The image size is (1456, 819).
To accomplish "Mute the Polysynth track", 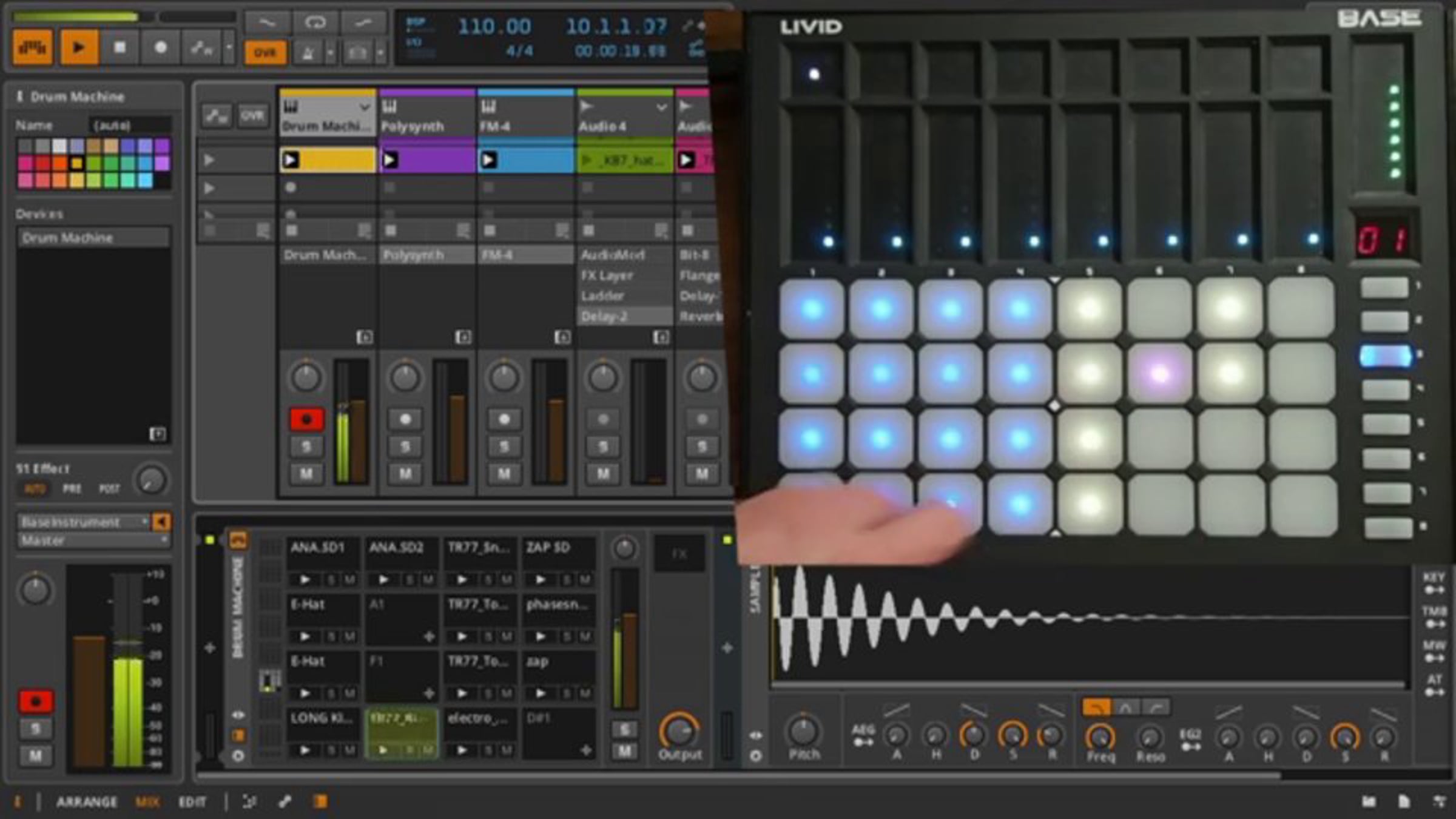I will [x=405, y=473].
